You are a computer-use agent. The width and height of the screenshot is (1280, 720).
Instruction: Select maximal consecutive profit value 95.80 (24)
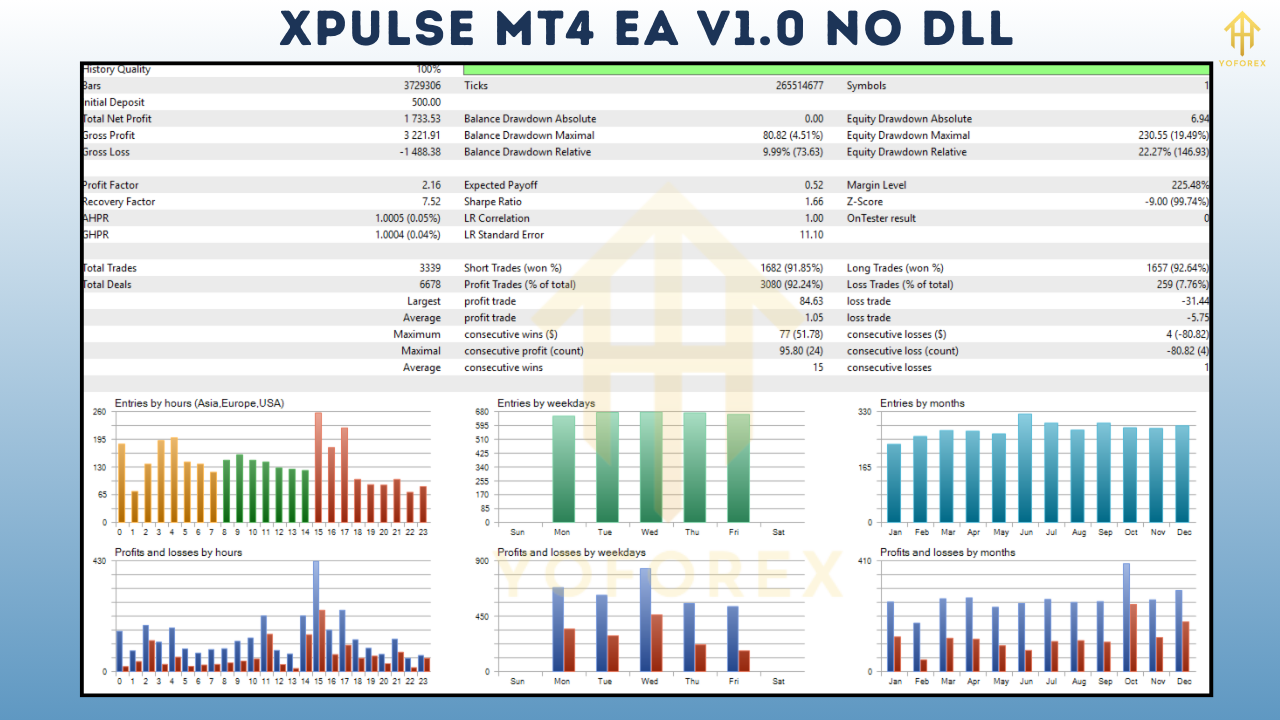(801, 351)
